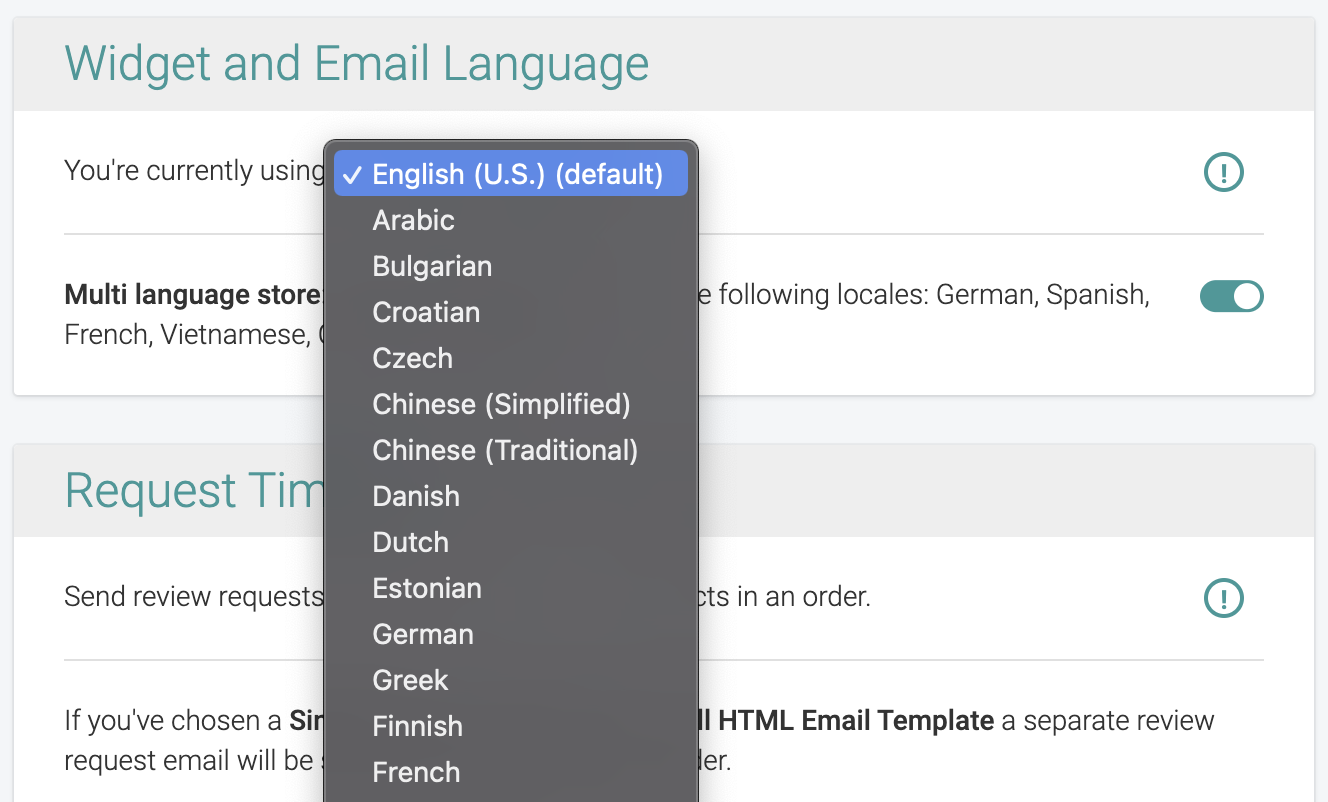Select French as the widget language
The image size is (1328, 802).
pyautogui.click(x=416, y=772)
